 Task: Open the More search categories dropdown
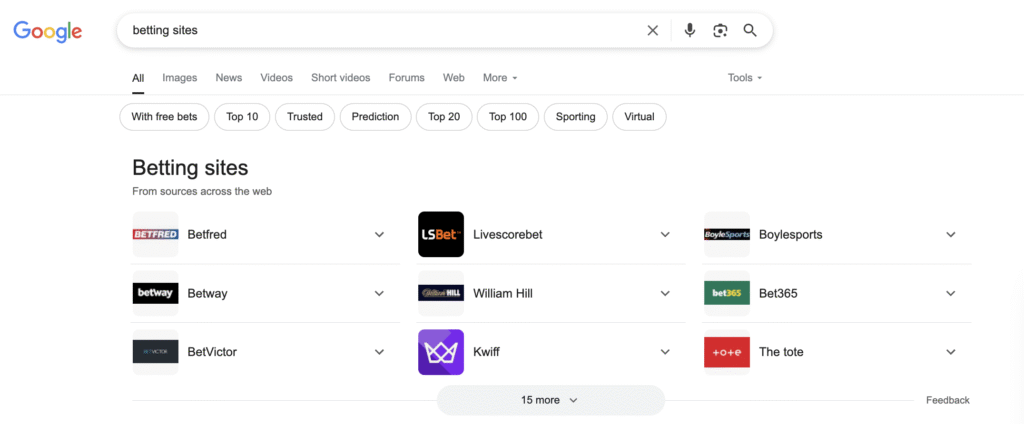coord(500,78)
